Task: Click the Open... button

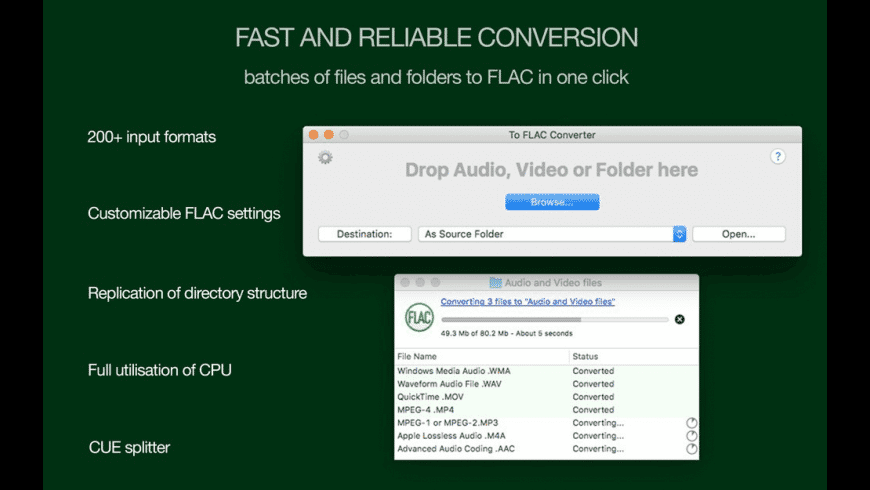Action: pos(739,234)
